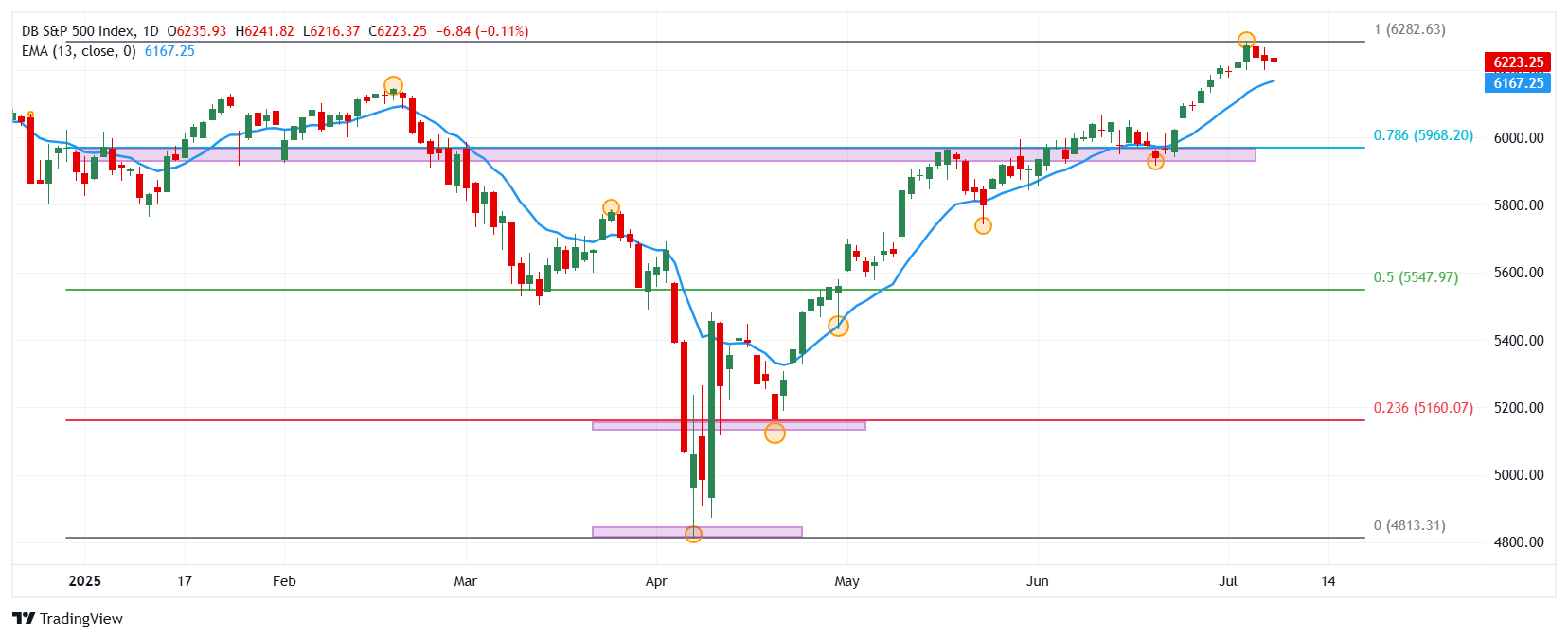Select the orange circle at the February high
Image resolution: width=1568 pixels, height=639 pixels.
(394, 86)
